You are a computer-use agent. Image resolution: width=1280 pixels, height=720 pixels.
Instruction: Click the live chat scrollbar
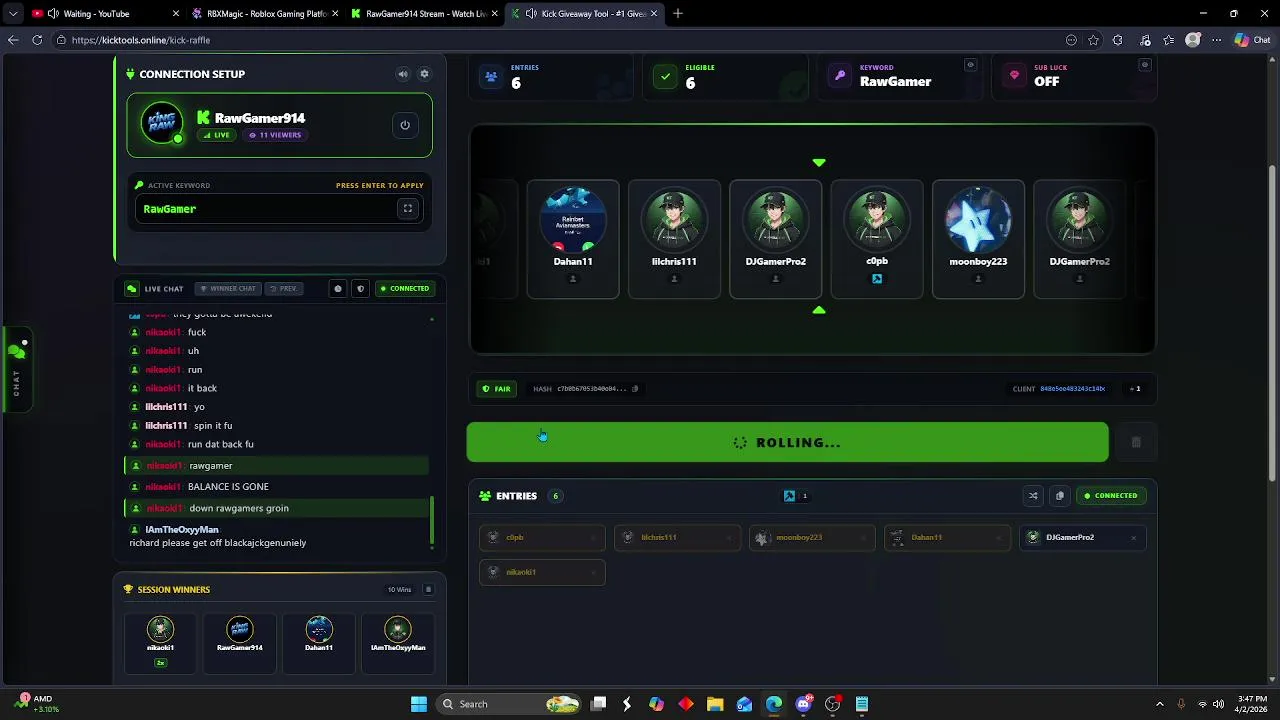tap(432, 522)
